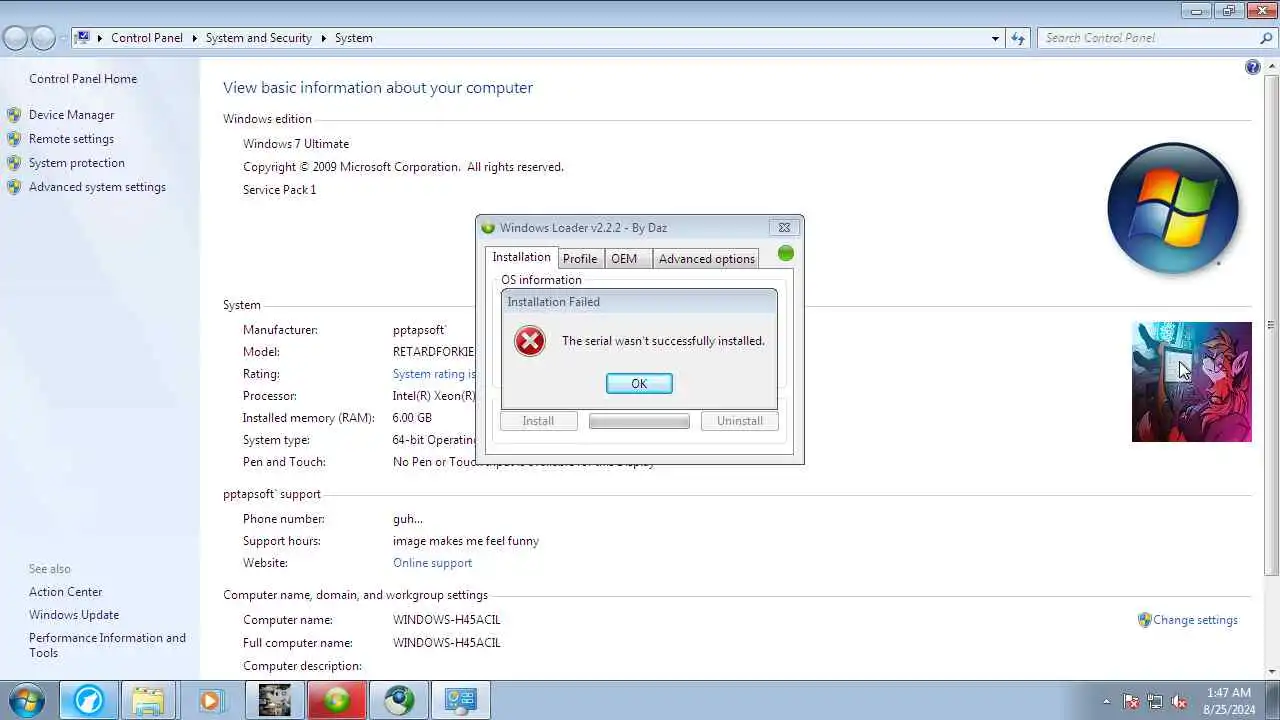The width and height of the screenshot is (1280, 720).
Task: Click the Online support website link
Action: pos(432,563)
